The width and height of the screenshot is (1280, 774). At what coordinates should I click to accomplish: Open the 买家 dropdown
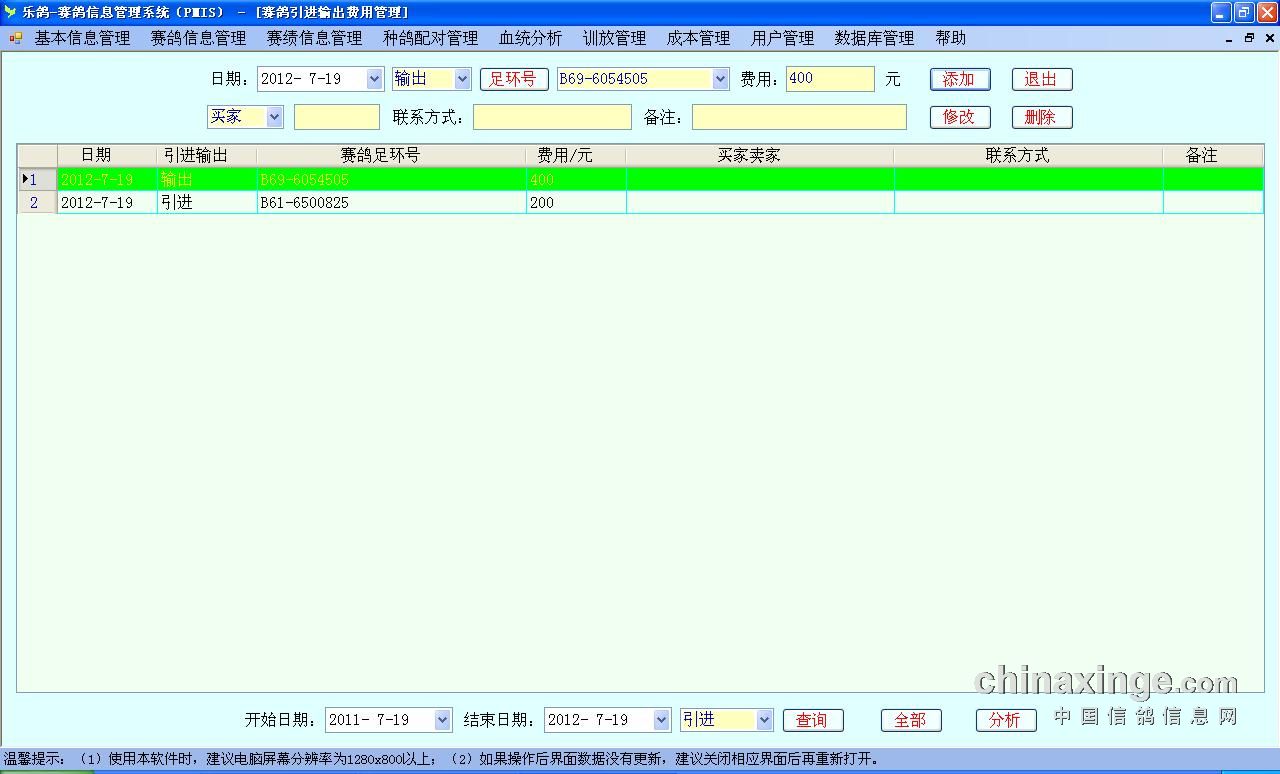(x=274, y=117)
